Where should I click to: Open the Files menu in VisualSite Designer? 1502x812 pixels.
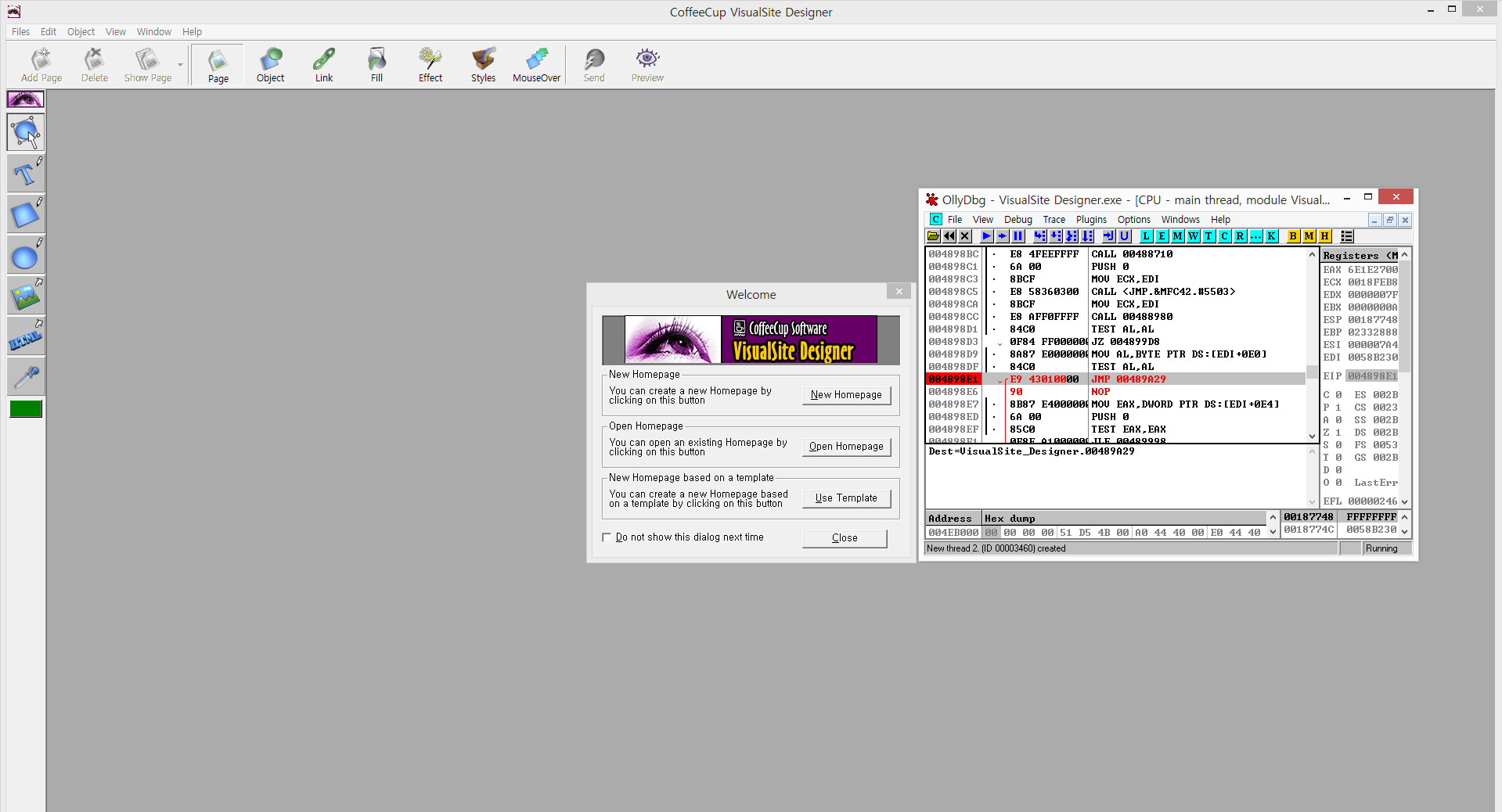point(21,32)
